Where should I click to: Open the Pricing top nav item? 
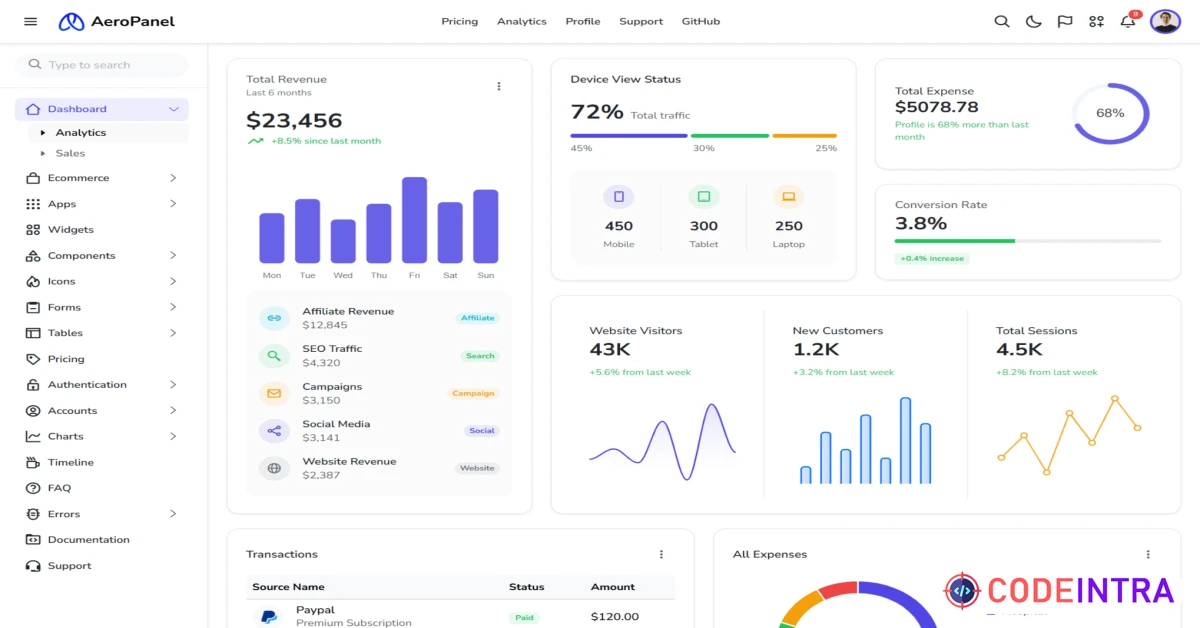[460, 21]
